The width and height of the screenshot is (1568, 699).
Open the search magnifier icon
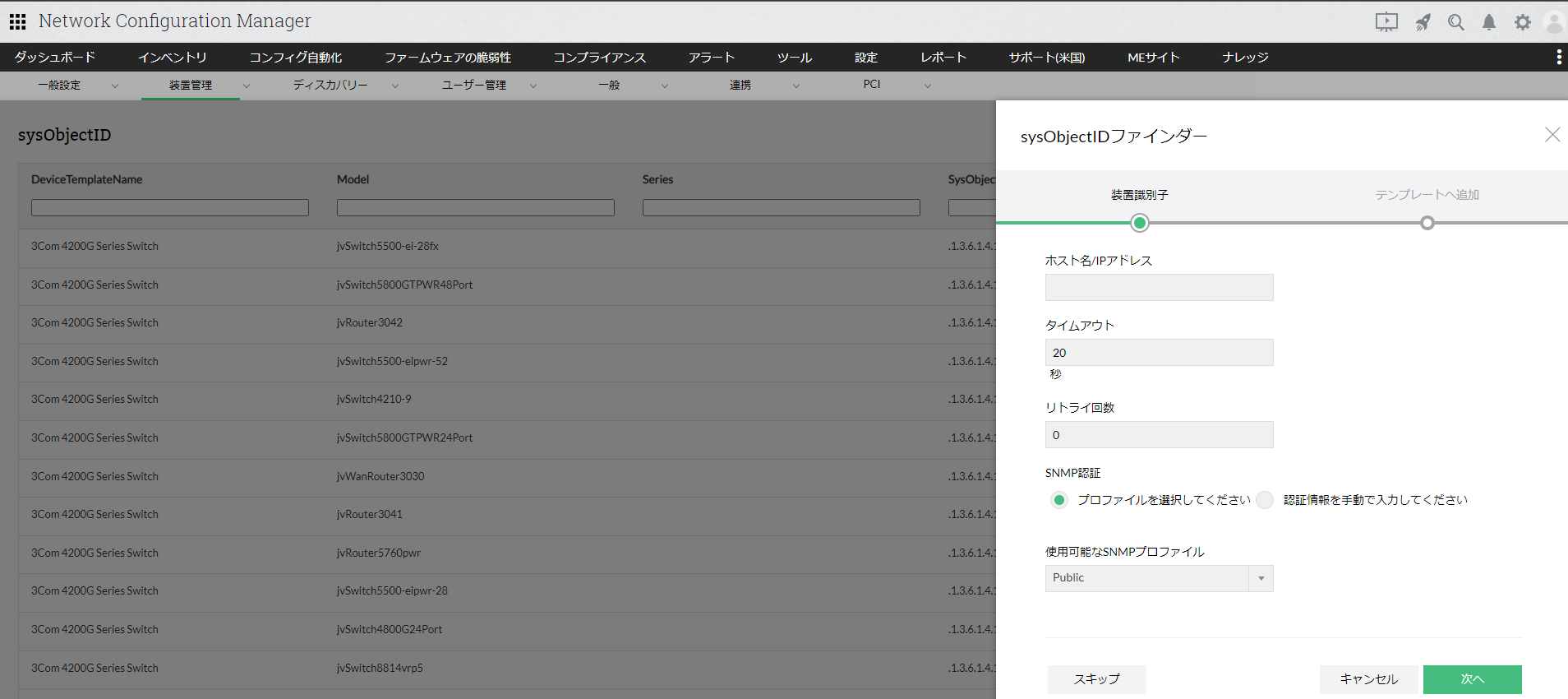point(1456,22)
